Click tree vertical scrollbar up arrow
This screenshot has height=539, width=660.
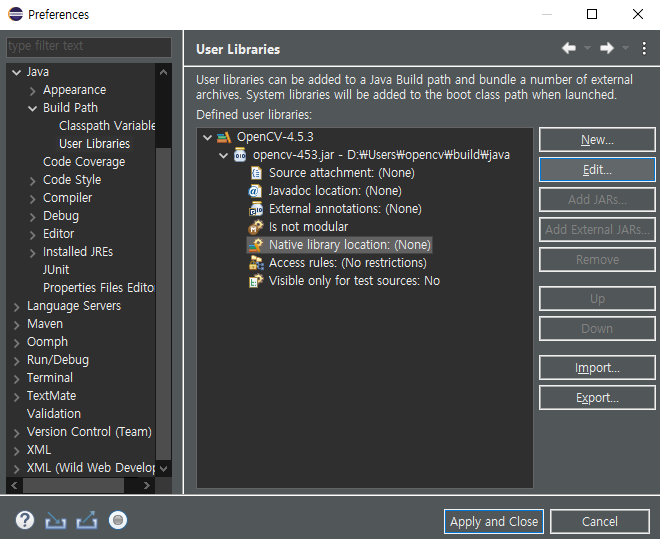click(164, 72)
